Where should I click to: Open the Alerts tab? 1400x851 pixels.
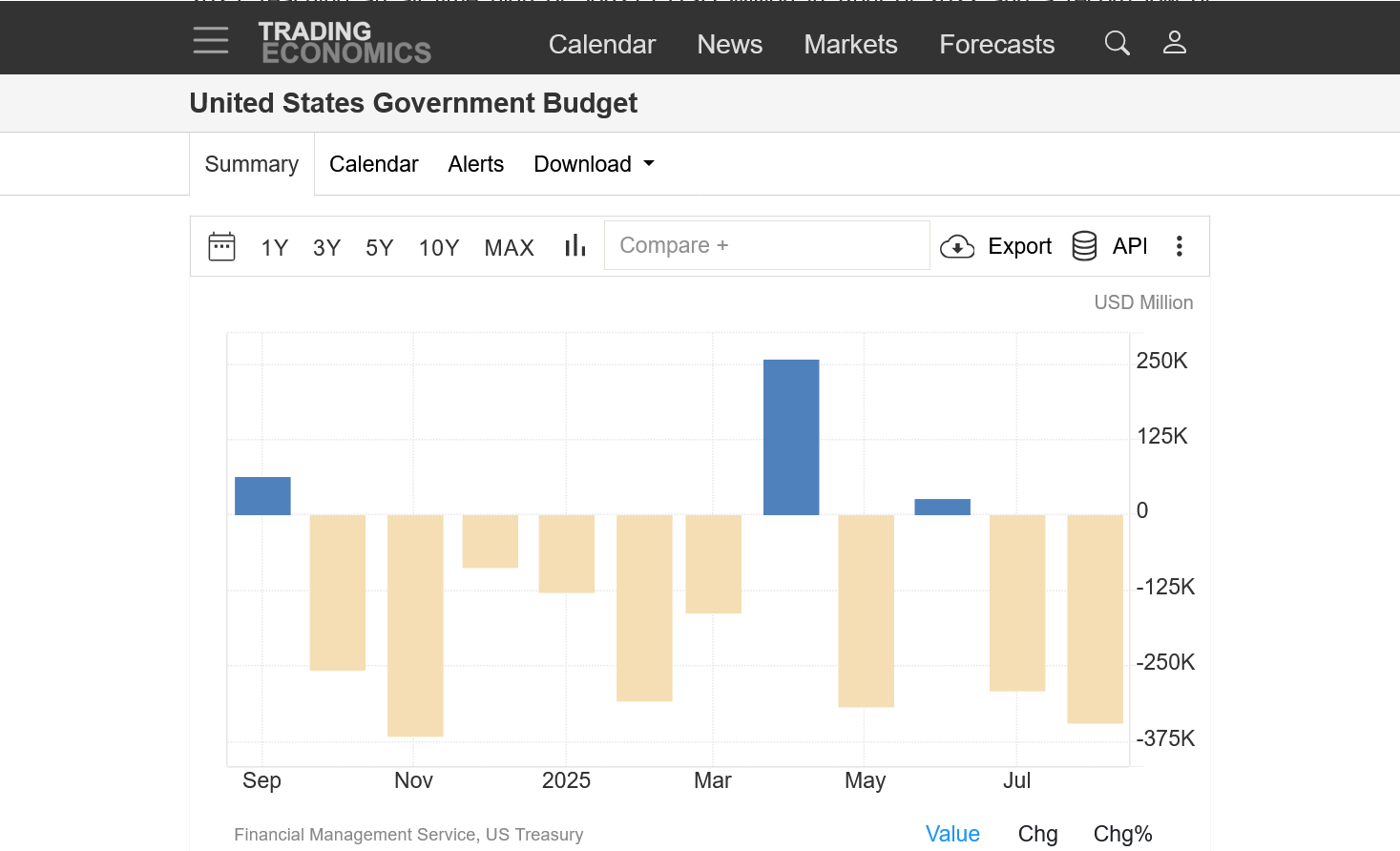pyautogui.click(x=475, y=164)
